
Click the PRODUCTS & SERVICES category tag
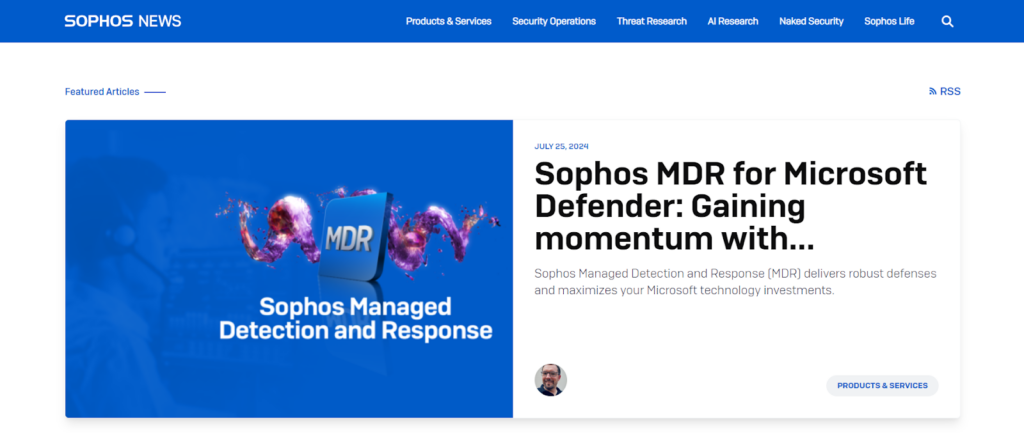tap(882, 385)
